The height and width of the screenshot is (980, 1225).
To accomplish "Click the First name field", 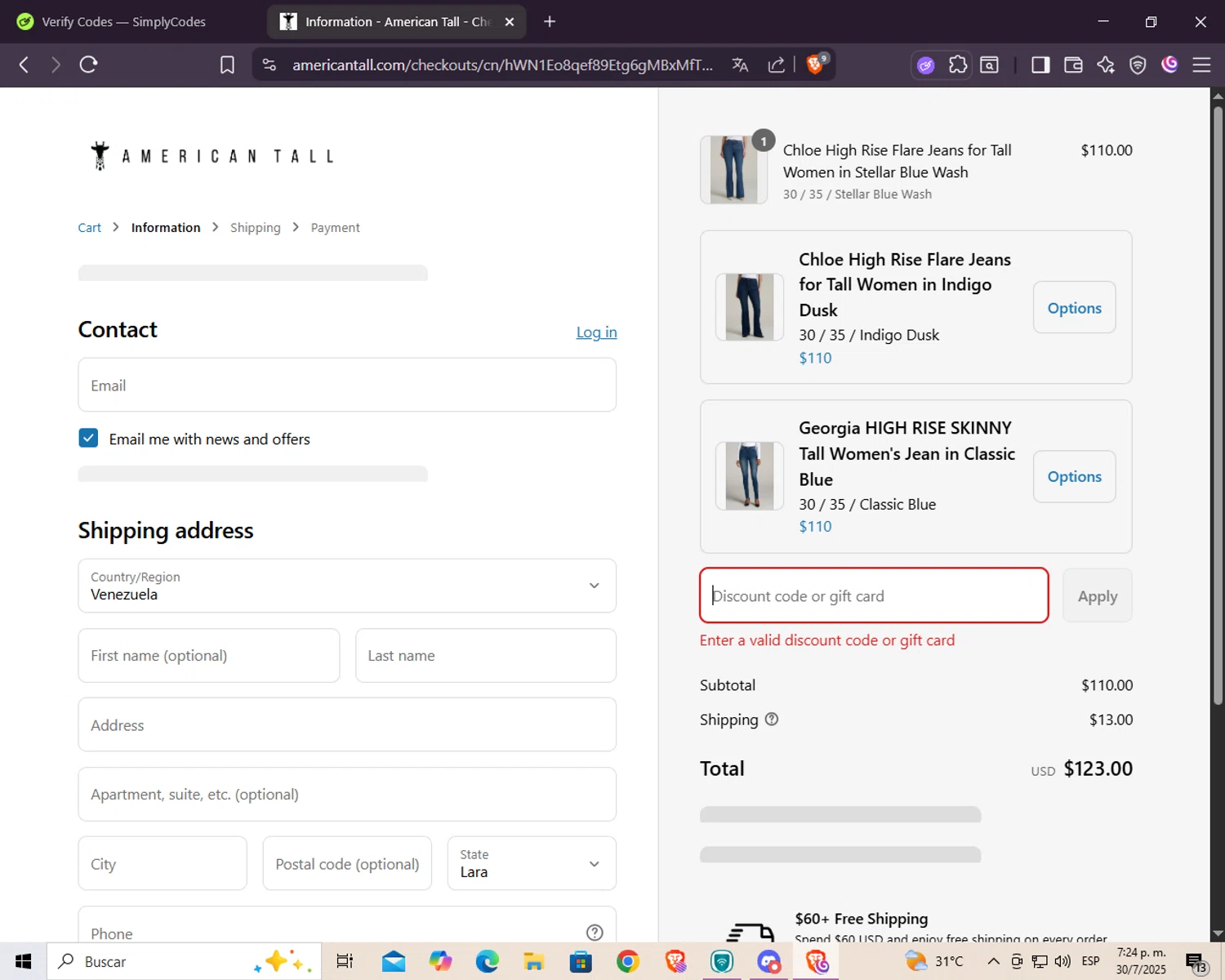I will 209,655.
